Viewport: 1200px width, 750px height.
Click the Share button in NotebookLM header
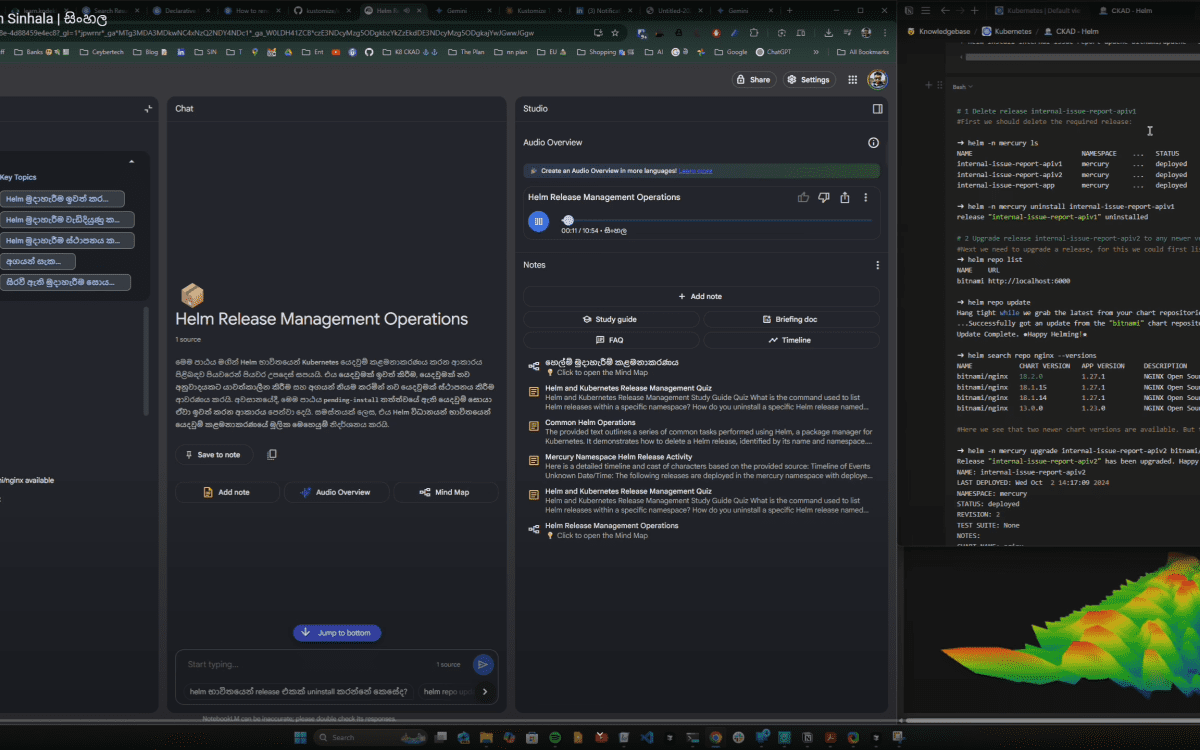click(753, 79)
